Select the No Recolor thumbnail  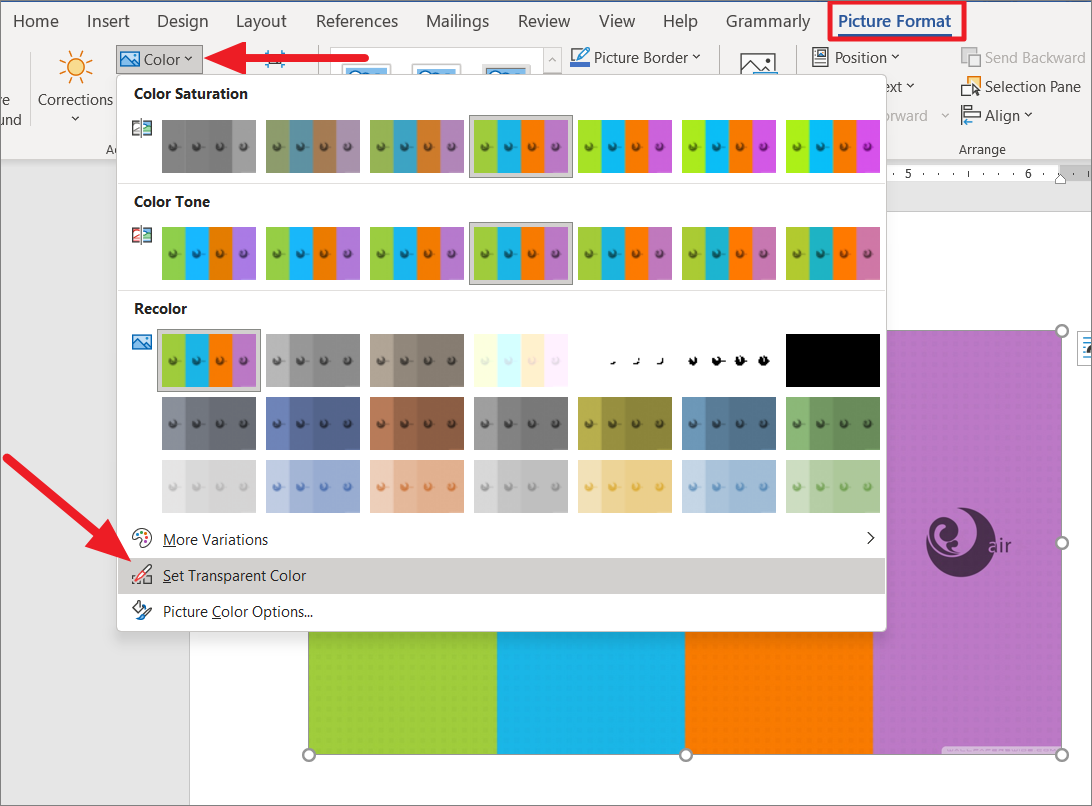209,360
